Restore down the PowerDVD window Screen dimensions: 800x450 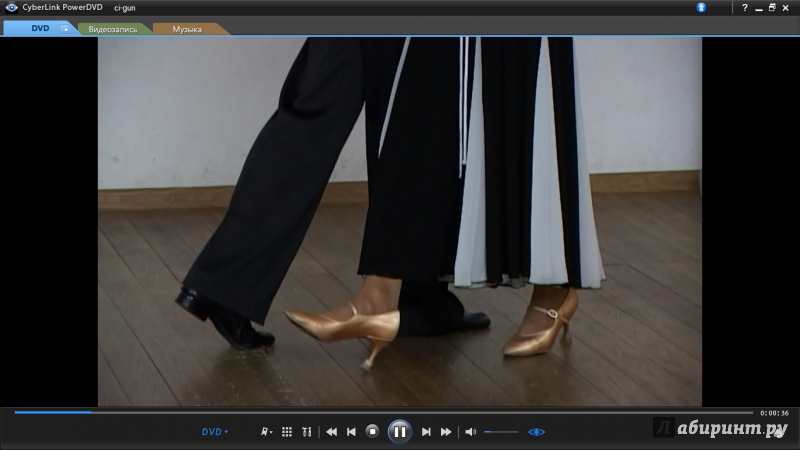coord(772,7)
